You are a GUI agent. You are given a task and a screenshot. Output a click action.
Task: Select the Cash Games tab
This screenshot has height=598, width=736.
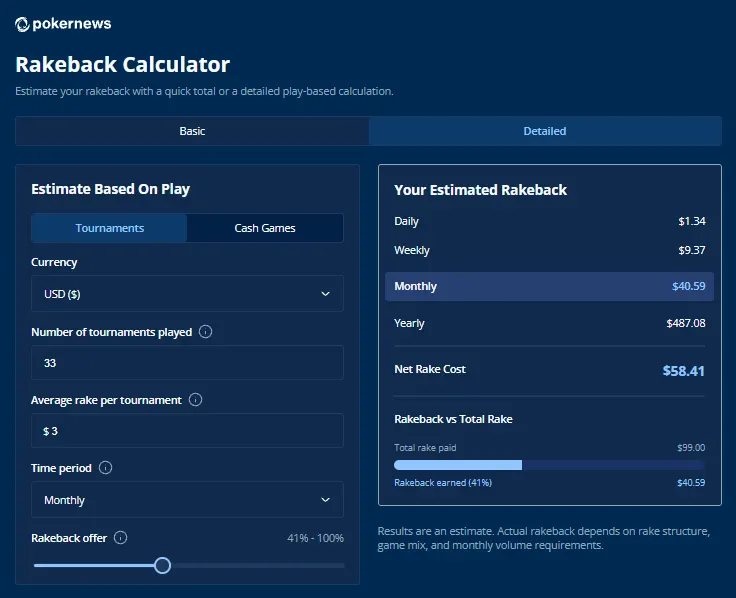pos(265,228)
